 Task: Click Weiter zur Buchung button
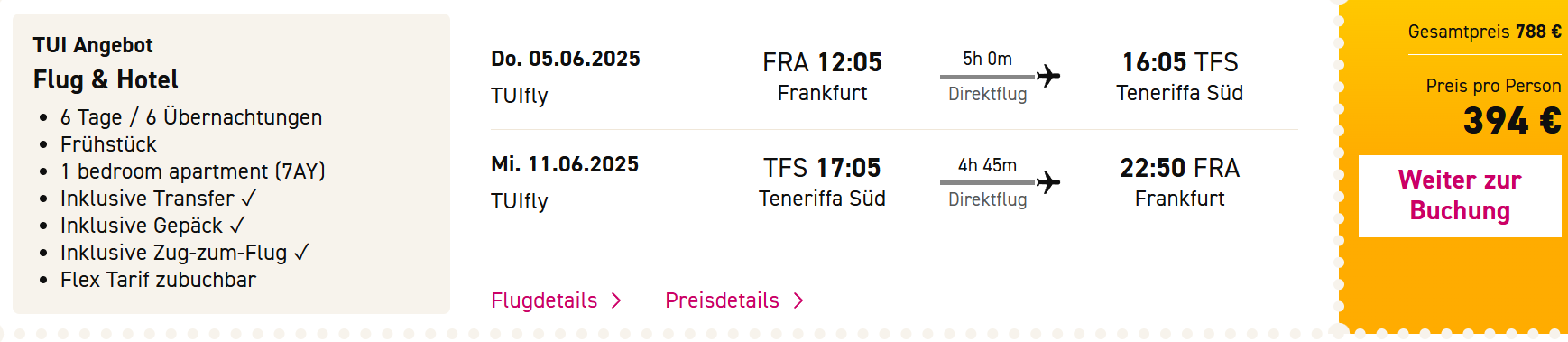coord(1460,196)
